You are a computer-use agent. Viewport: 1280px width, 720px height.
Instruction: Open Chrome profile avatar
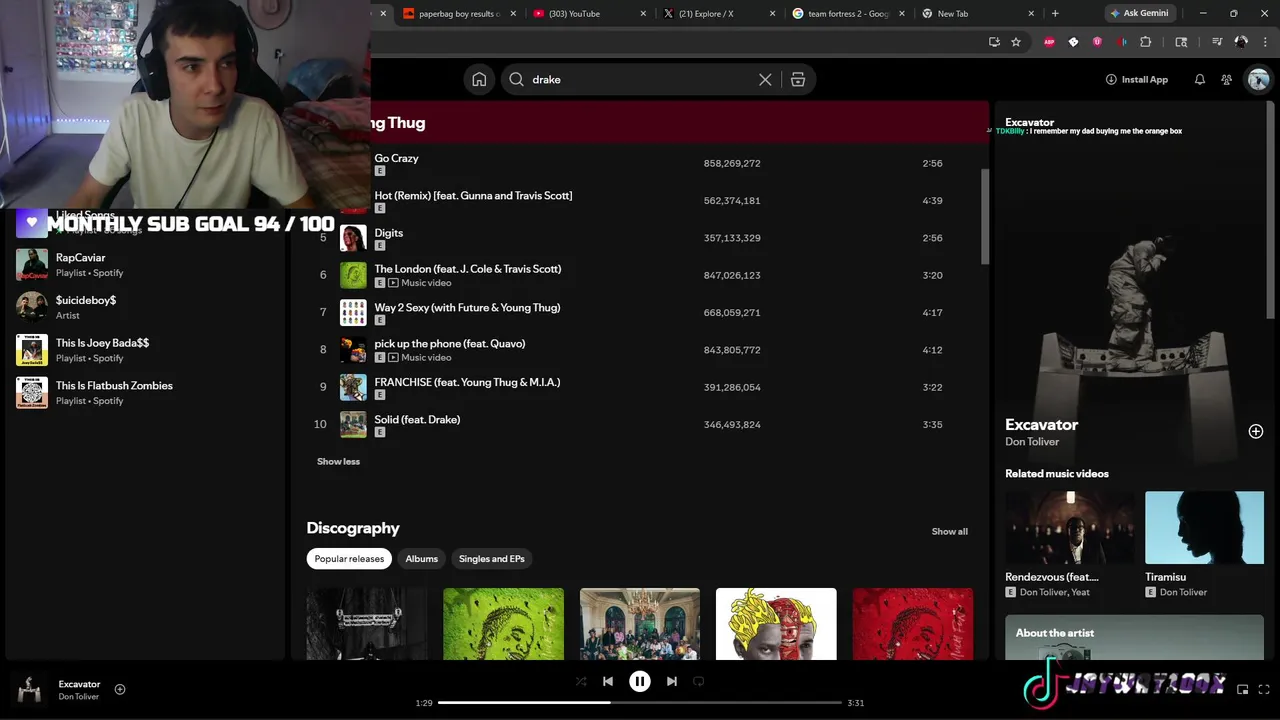coord(1241,42)
